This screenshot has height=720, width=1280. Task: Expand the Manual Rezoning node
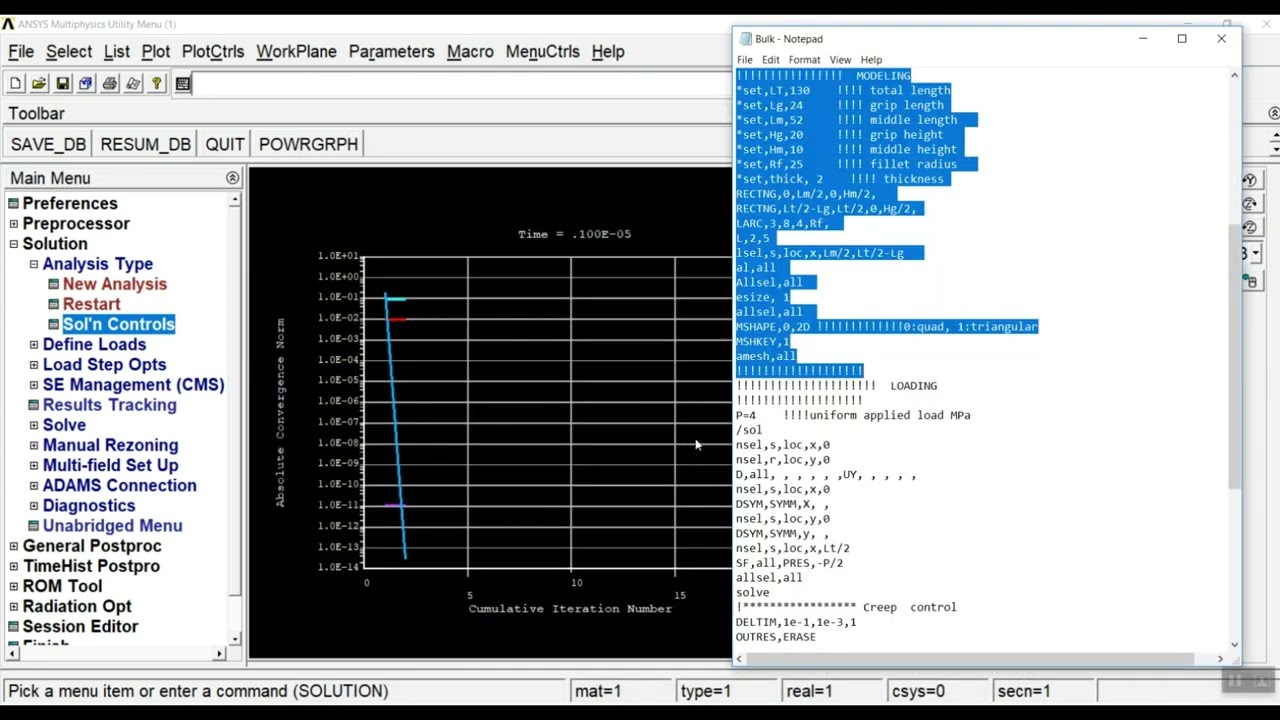tap(34, 445)
